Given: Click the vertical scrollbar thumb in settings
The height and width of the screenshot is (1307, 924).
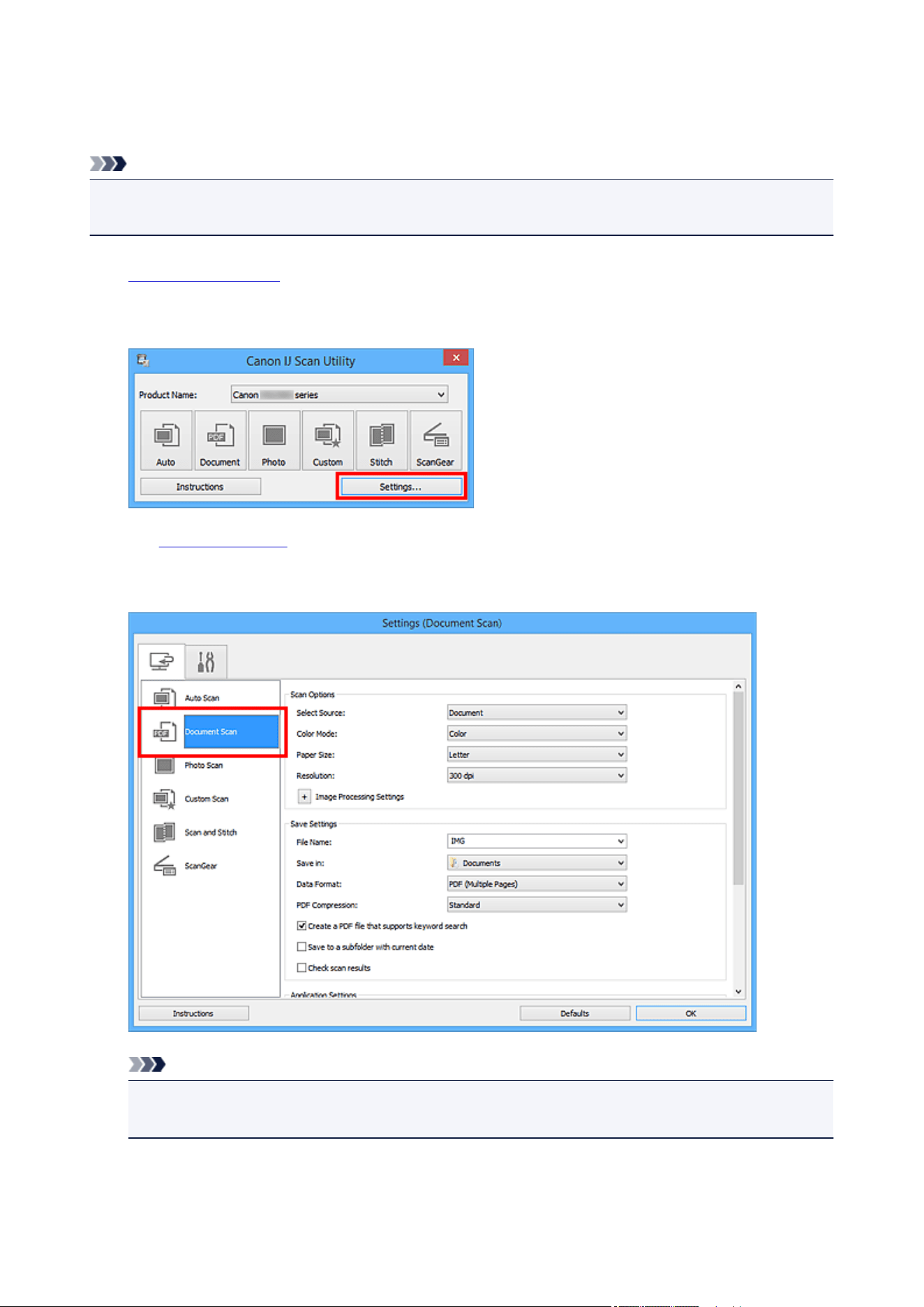Looking at the screenshot, I should tap(738, 788).
